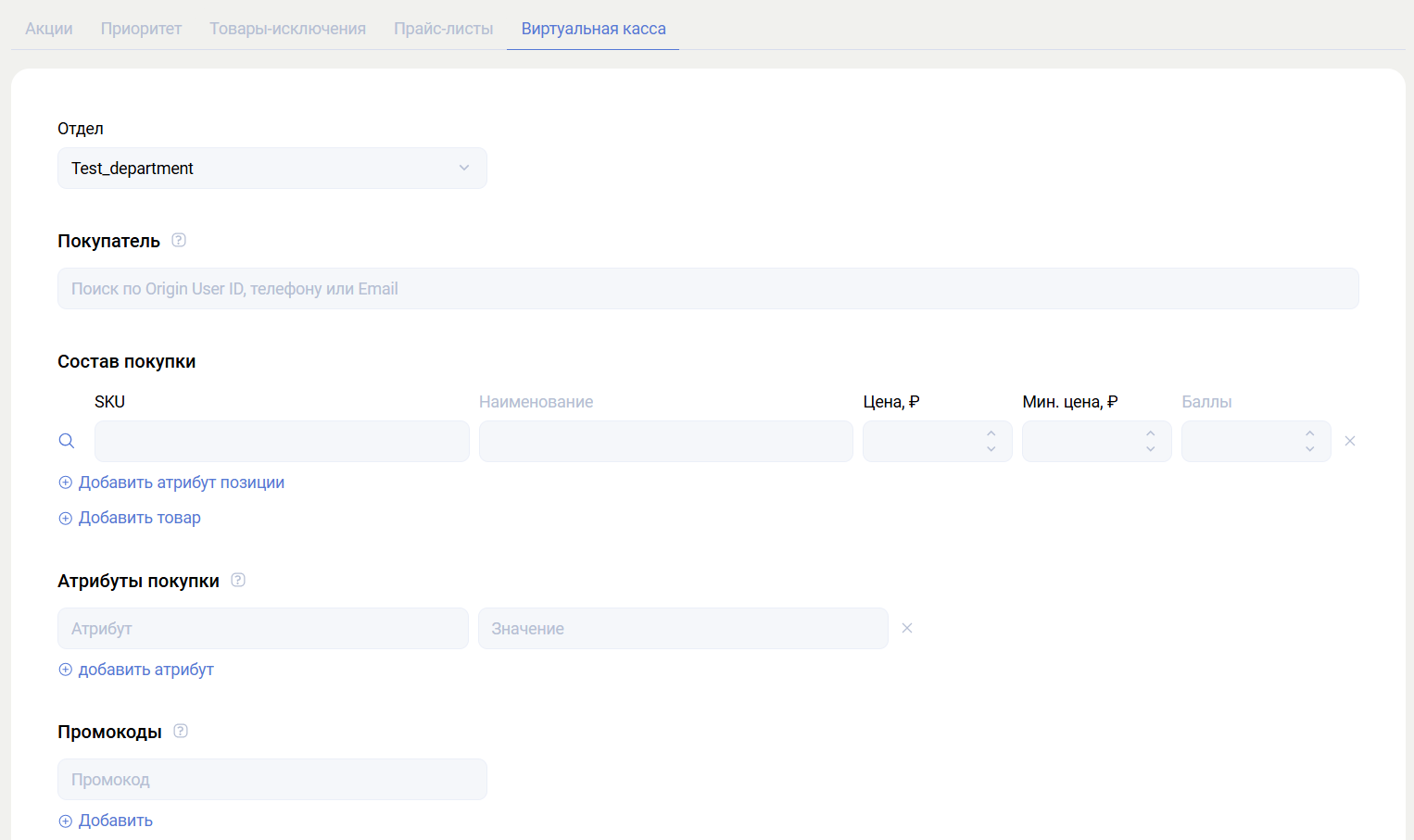
Task: Go to Товары-исключения tab
Action: [x=287, y=29]
